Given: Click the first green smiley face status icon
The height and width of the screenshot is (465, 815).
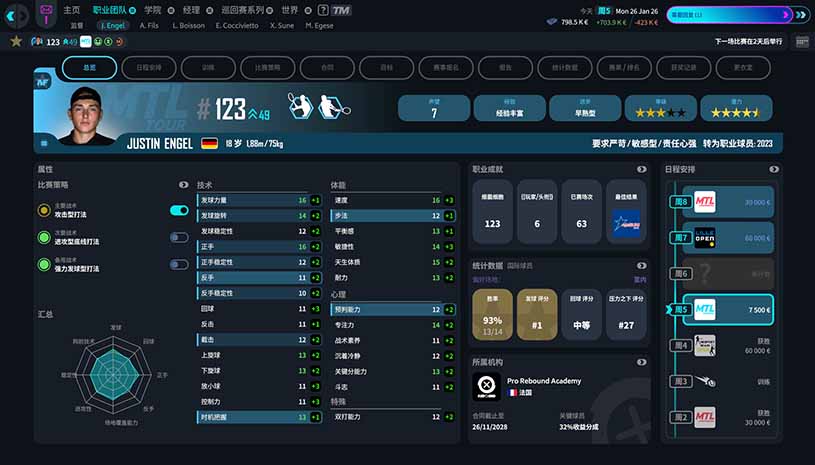Looking at the screenshot, I should pyautogui.click(x=98, y=42).
